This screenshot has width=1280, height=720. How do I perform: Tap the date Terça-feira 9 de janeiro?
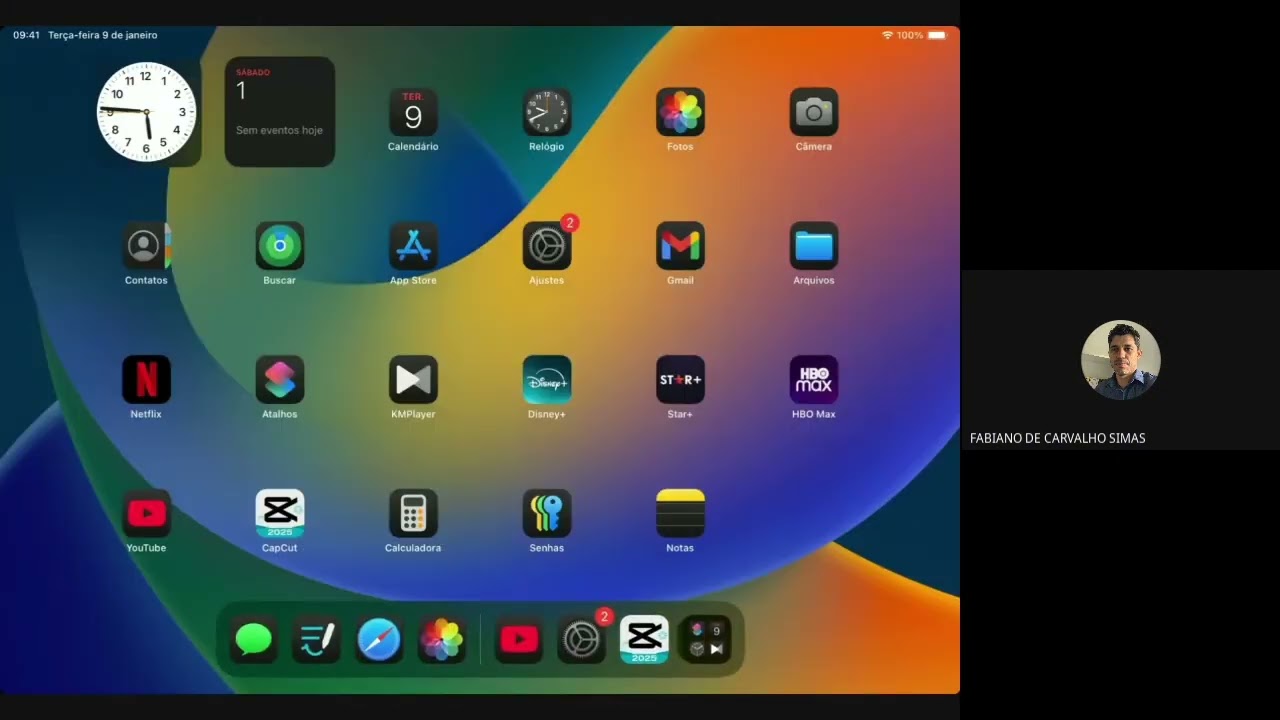pyautogui.click(x=103, y=35)
